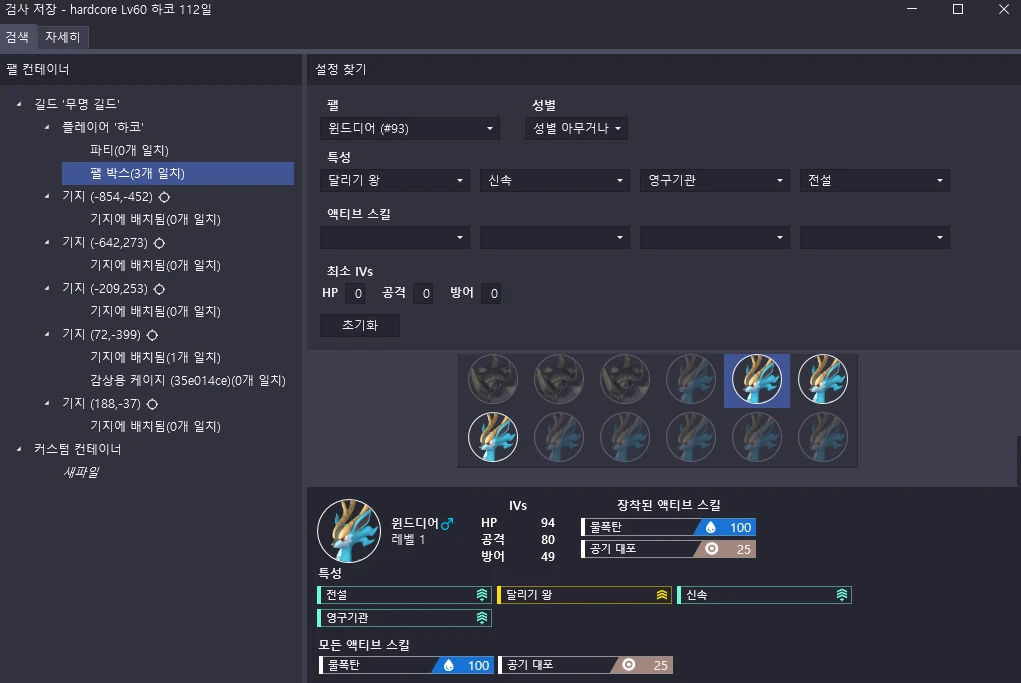This screenshot has height=683, width=1021.
Task: Open the 성별 아무거나 gender dropdown
Action: [x=576, y=128]
